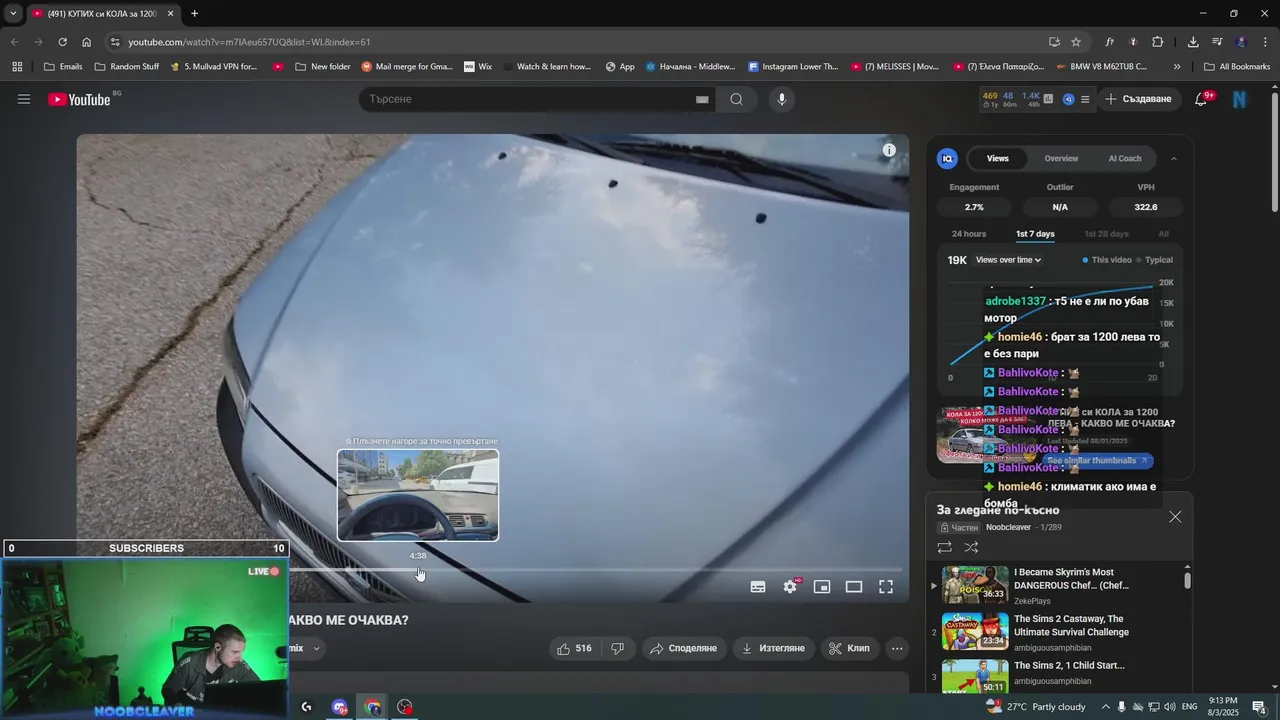Close the watch later playlist panel

[x=1175, y=517]
